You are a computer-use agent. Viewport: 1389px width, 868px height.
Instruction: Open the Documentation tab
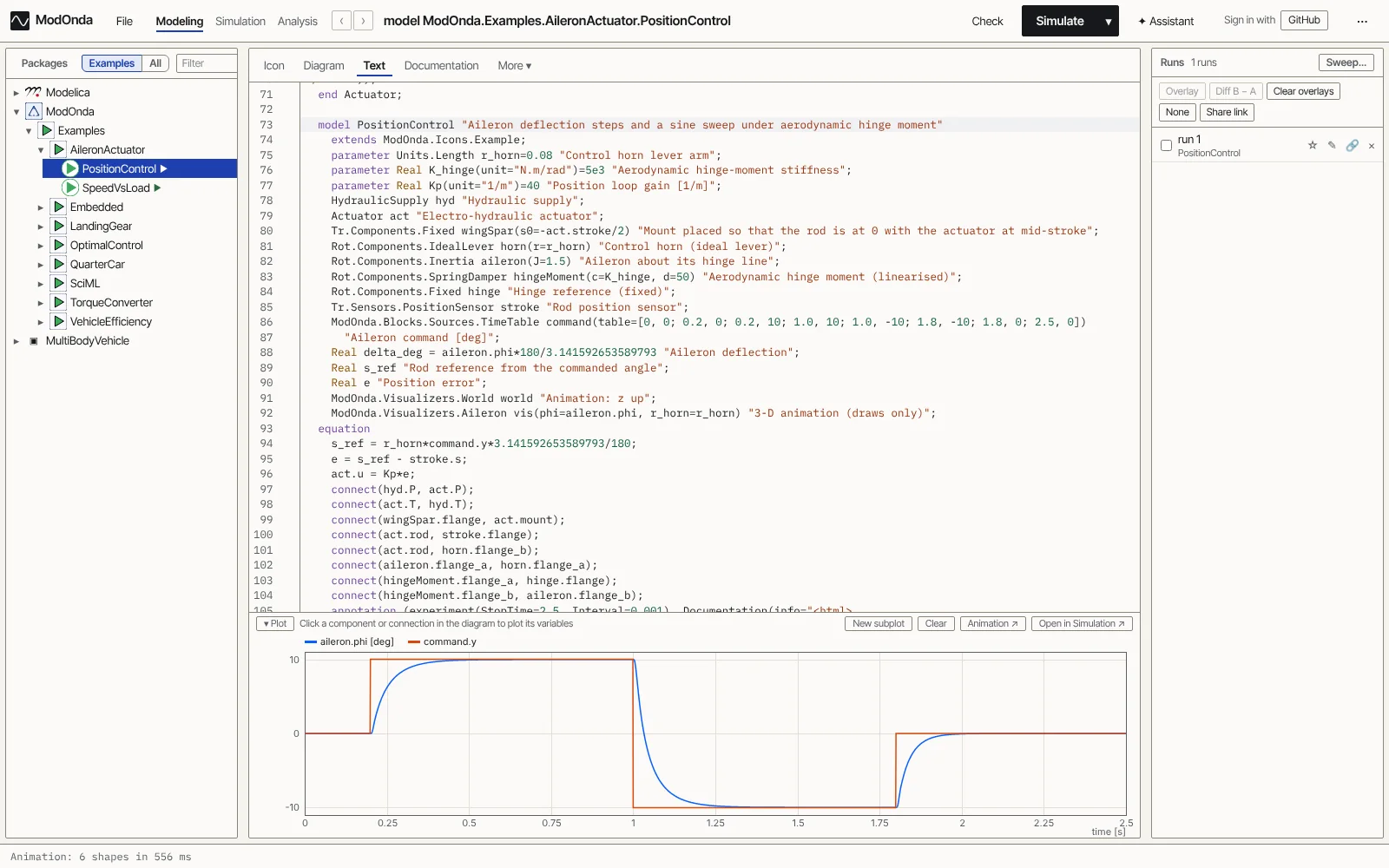pos(441,66)
